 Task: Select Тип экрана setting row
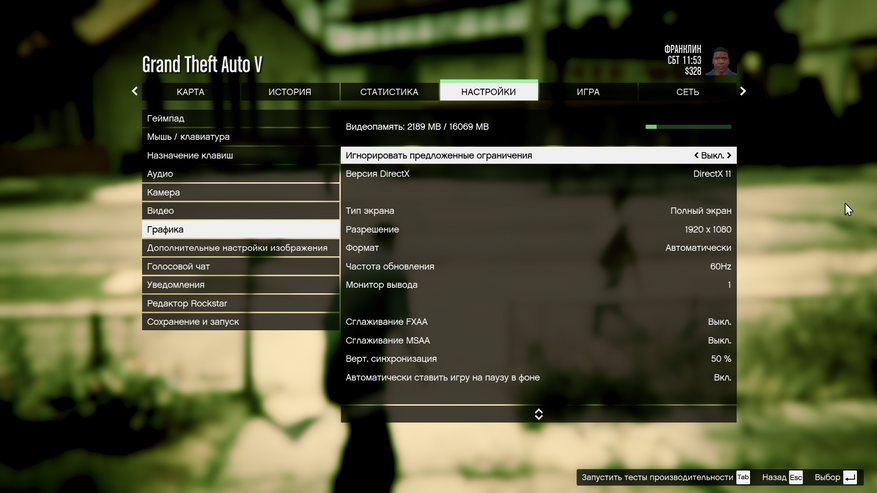[x=539, y=211]
